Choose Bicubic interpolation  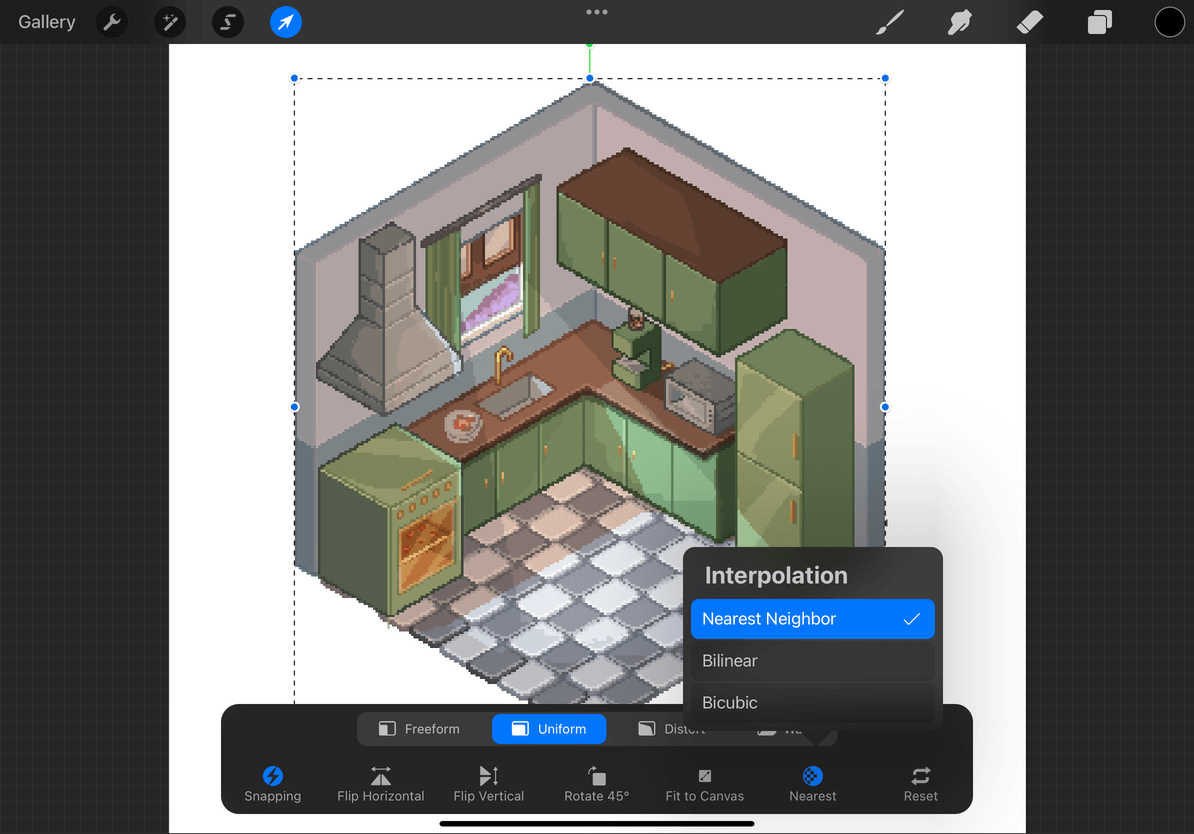(x=812, y=702)
